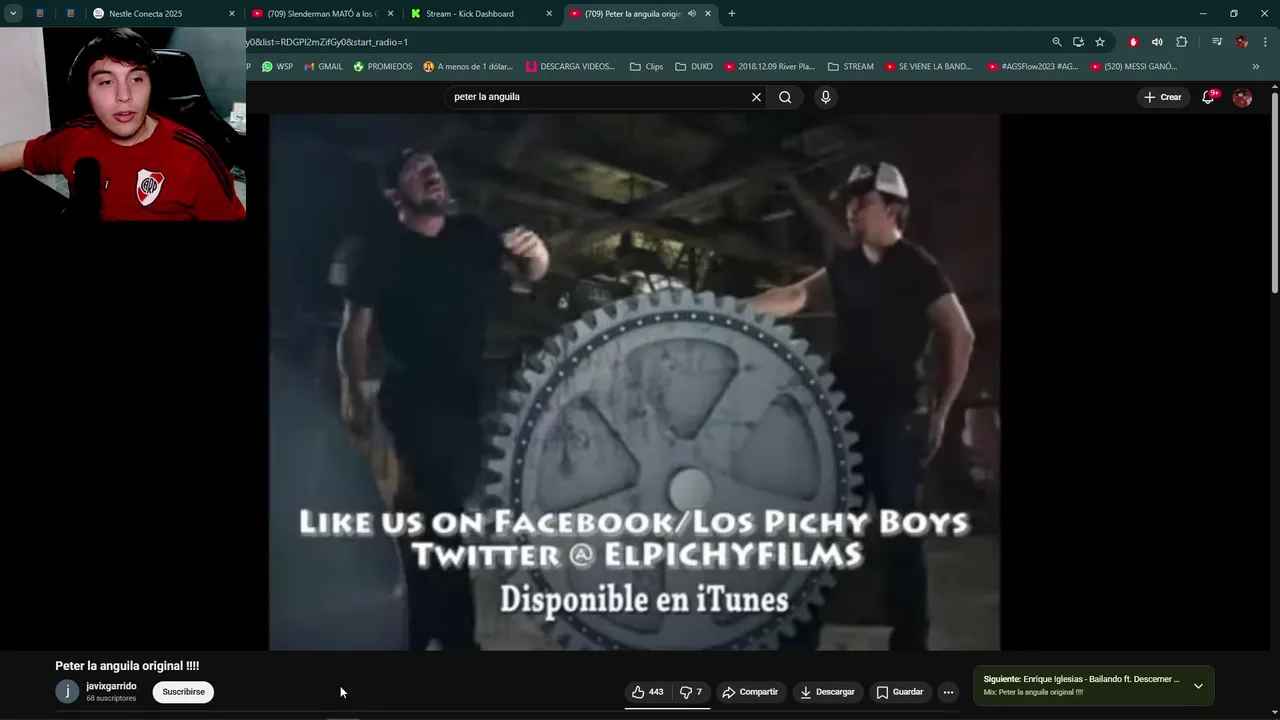Open the three-dot more actions menu
The width and height of the screenshot is (1280, 720).
948,692
